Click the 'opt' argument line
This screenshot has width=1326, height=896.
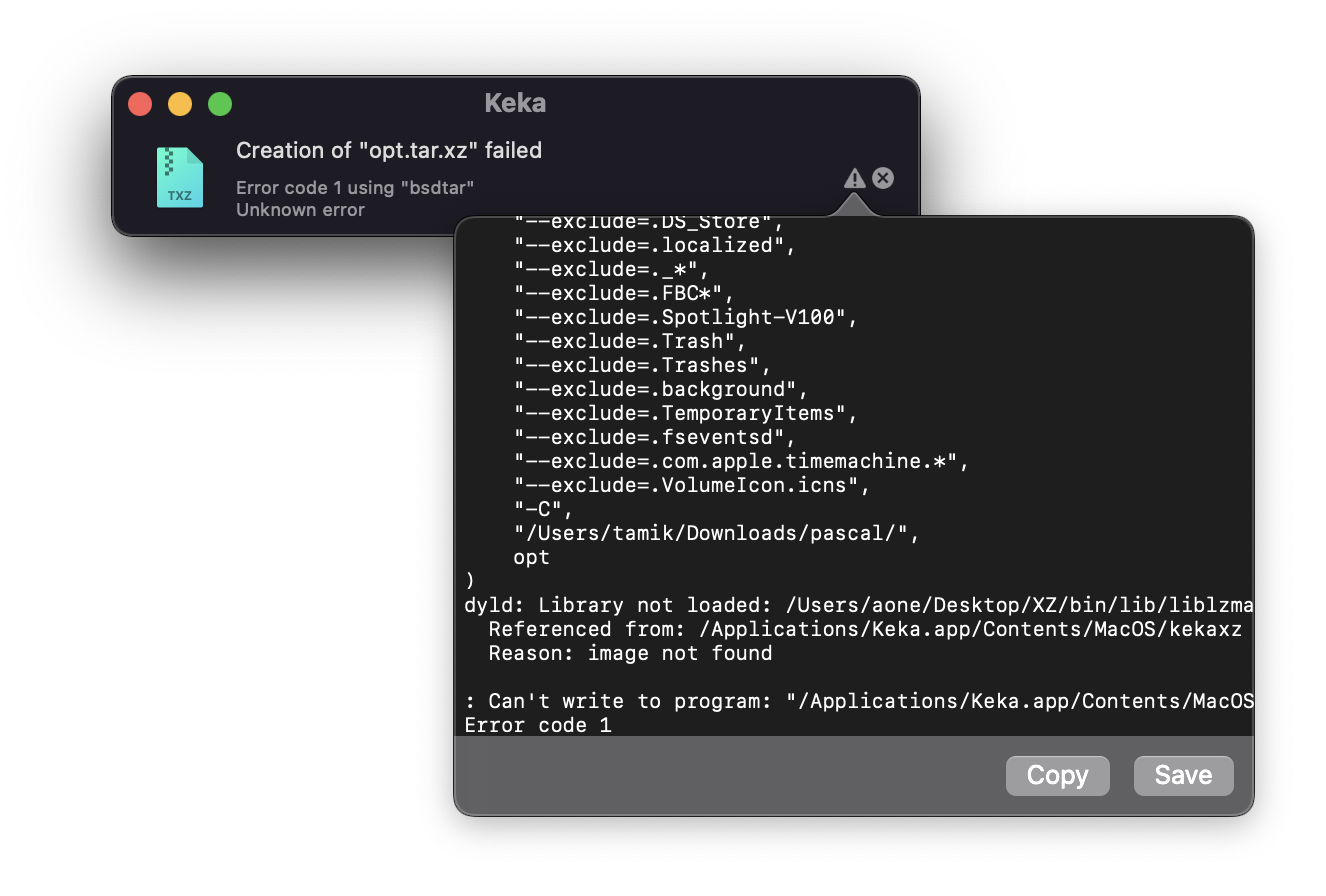pyautogui.click(x=532, y=557)
